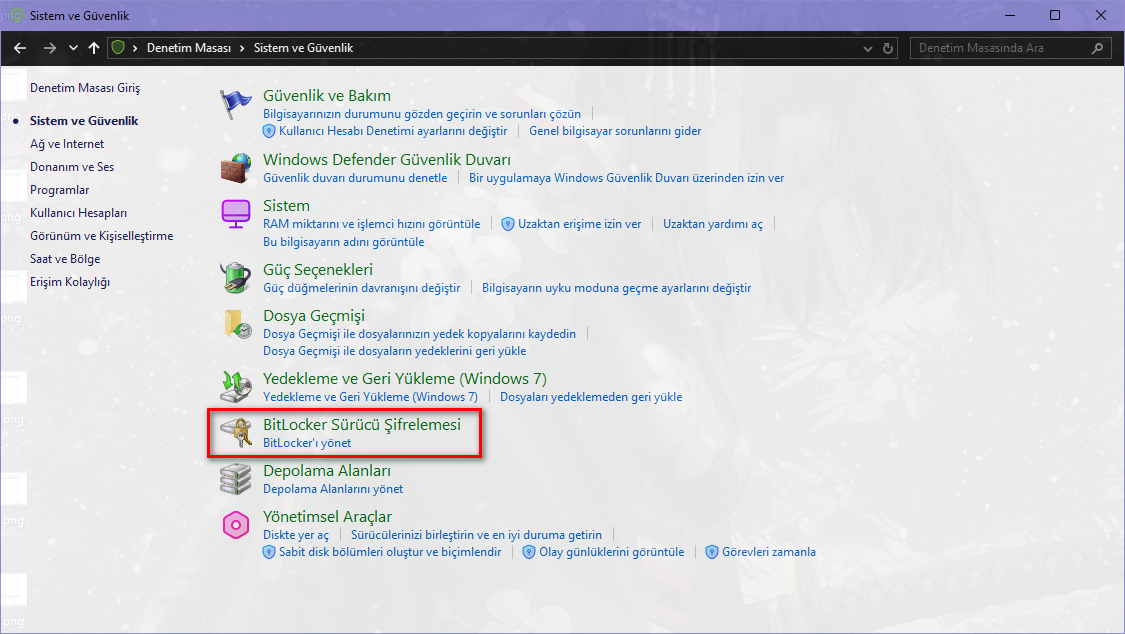Open the Sistem heading link
This screenshot has width=1125, height=634.
(x=286, y=205)
